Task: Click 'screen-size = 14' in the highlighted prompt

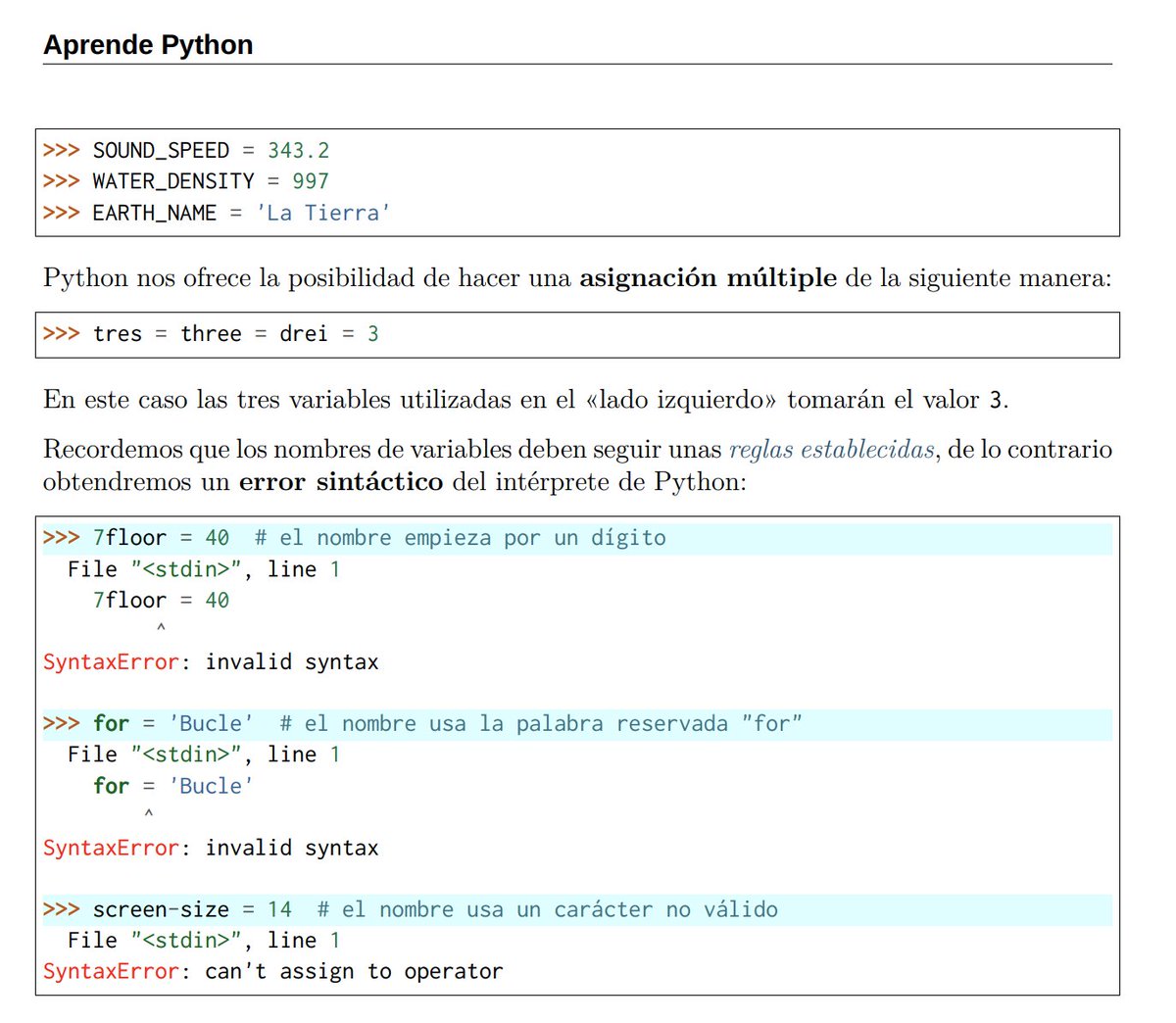Action: point(192,910)
